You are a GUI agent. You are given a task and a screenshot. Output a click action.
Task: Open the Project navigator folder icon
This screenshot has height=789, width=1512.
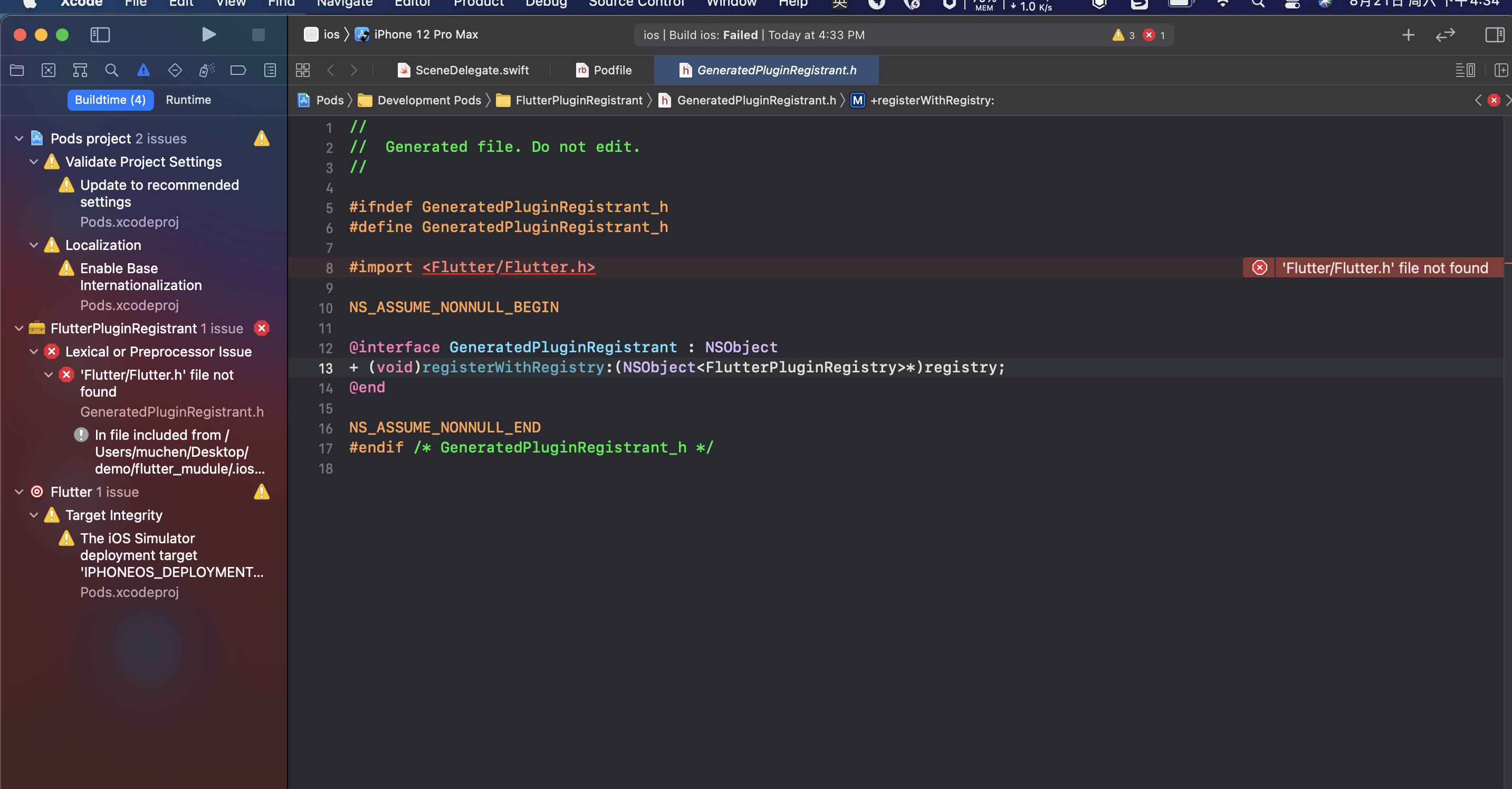[x=16, y=70]
